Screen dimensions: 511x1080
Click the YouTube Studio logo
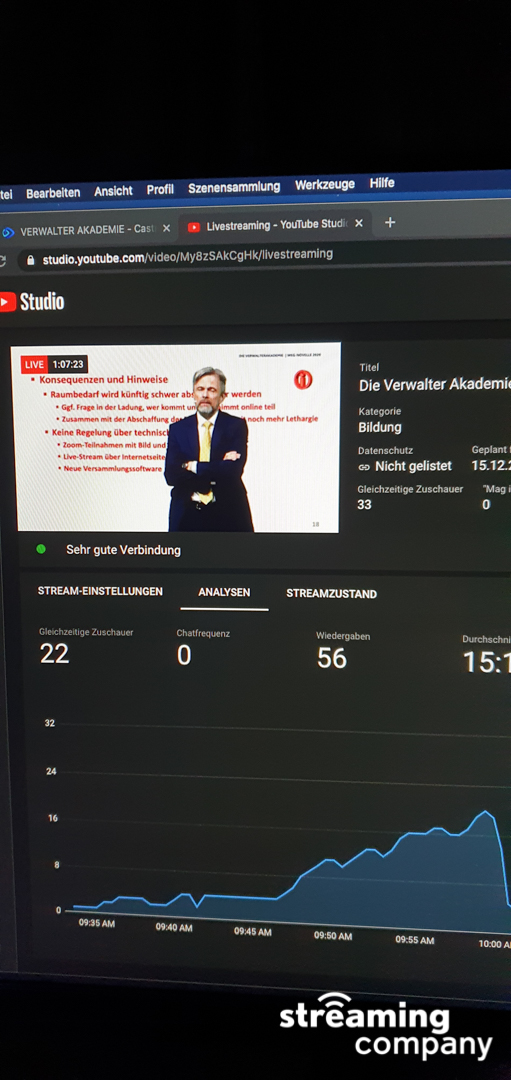pyautogui.click(x=32, y=302)
